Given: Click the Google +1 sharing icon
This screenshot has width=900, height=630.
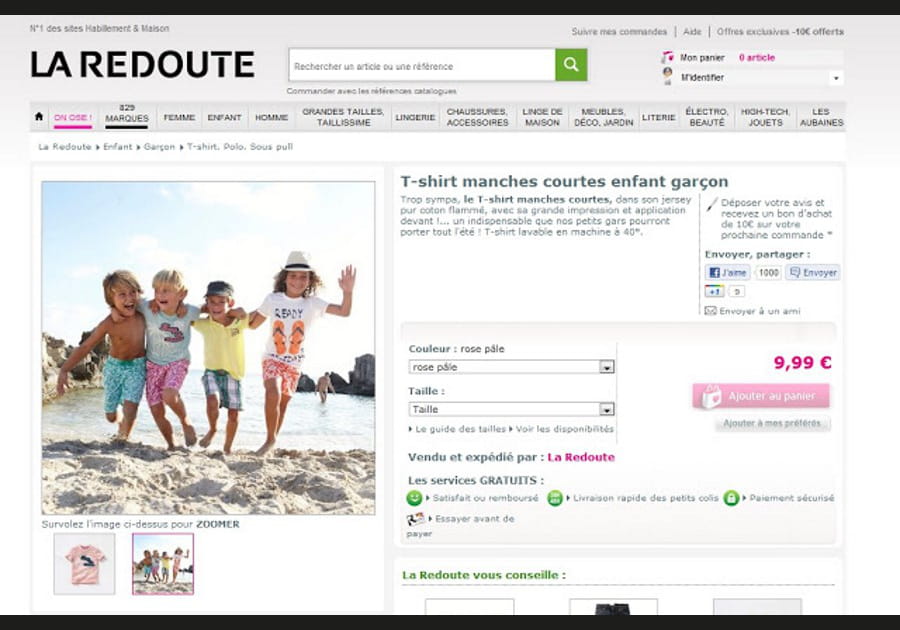Looking at the screenshot, I should tap(712, 289).
